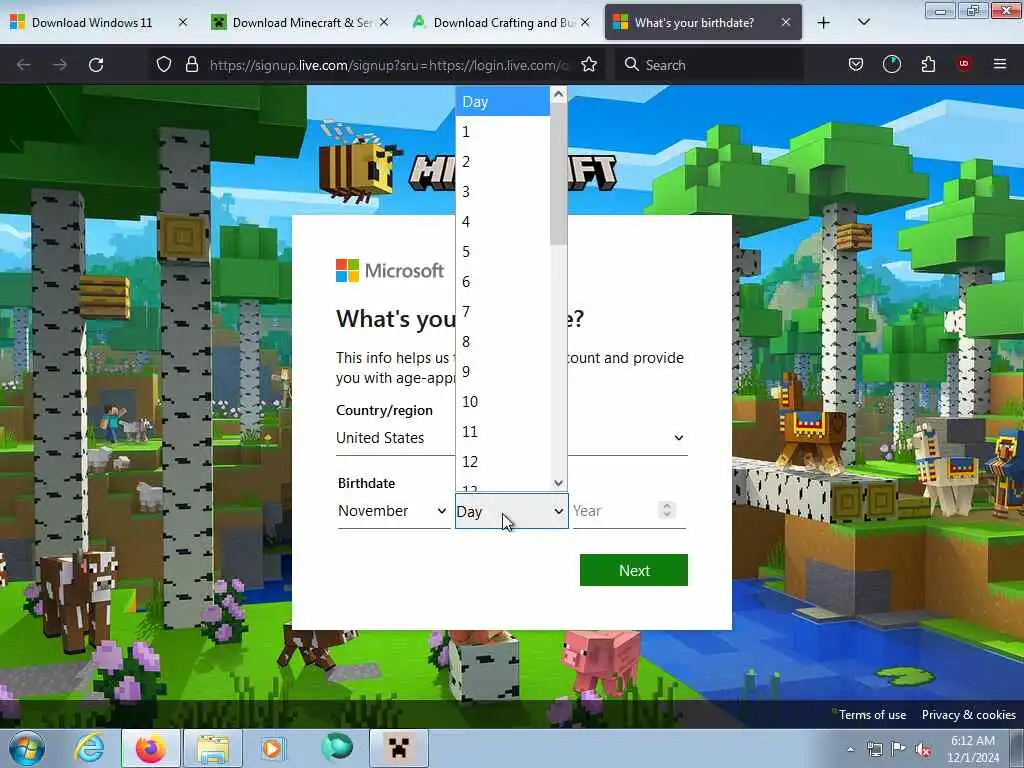Choose day 9 from list

(x=503, y=372)
